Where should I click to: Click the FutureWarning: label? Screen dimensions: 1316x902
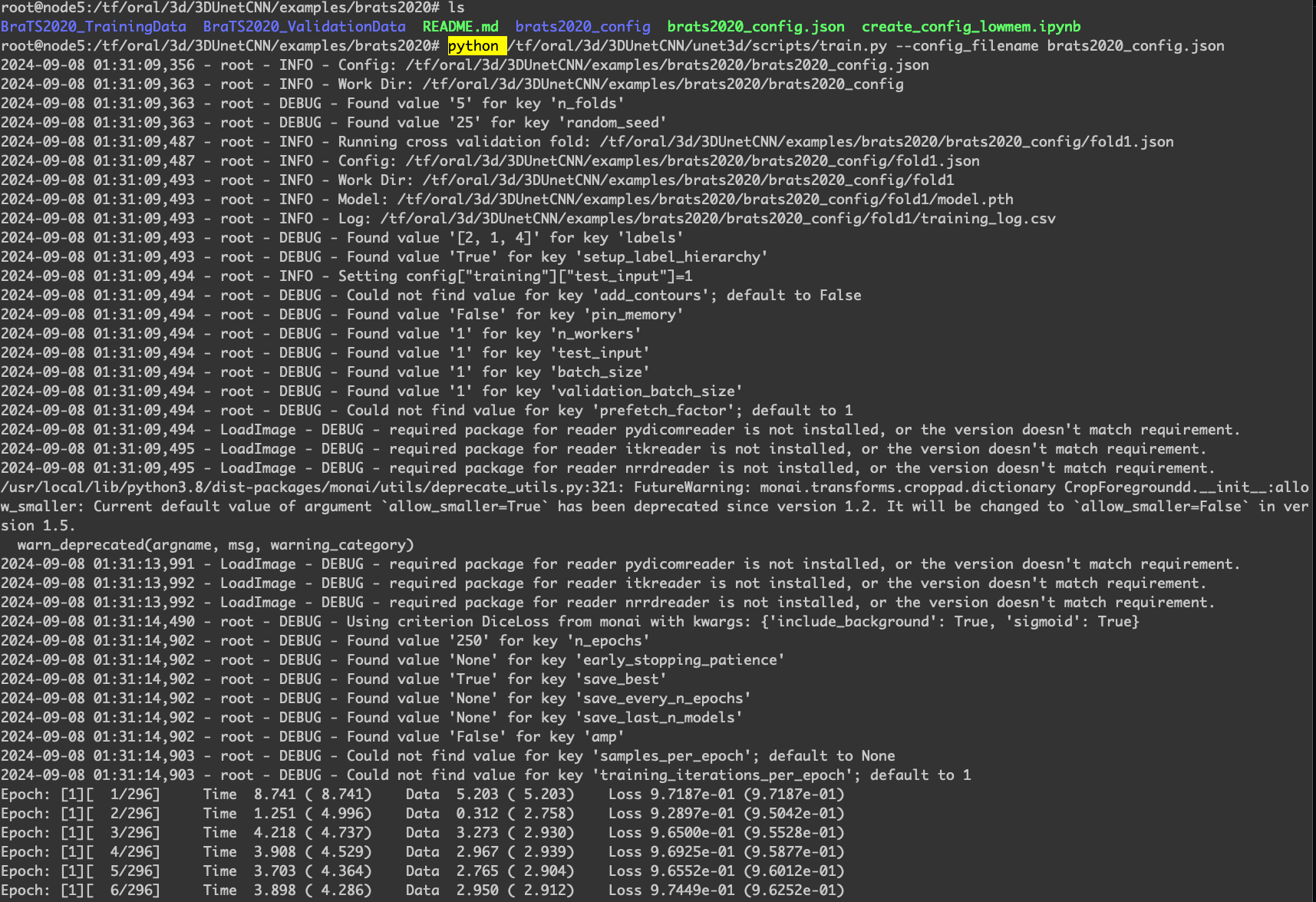(x=692, y=487)
